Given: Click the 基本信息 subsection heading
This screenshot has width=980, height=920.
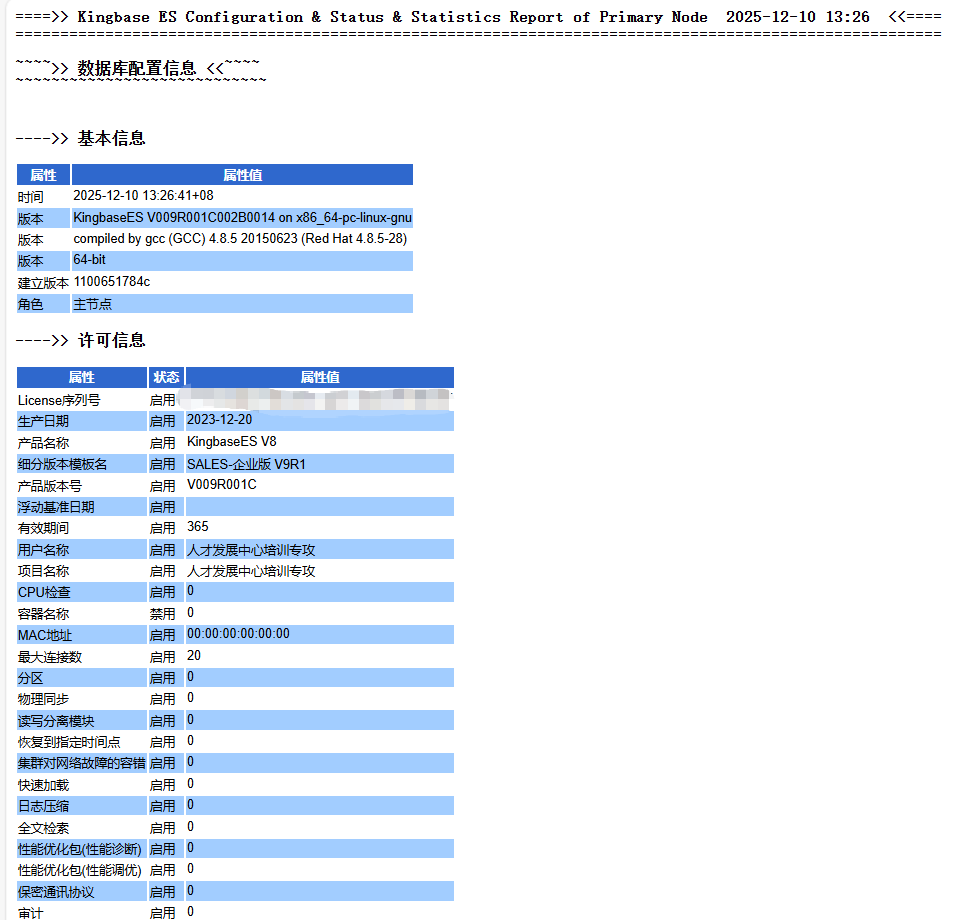Looking at the screenshot, I should click(111, 138).
